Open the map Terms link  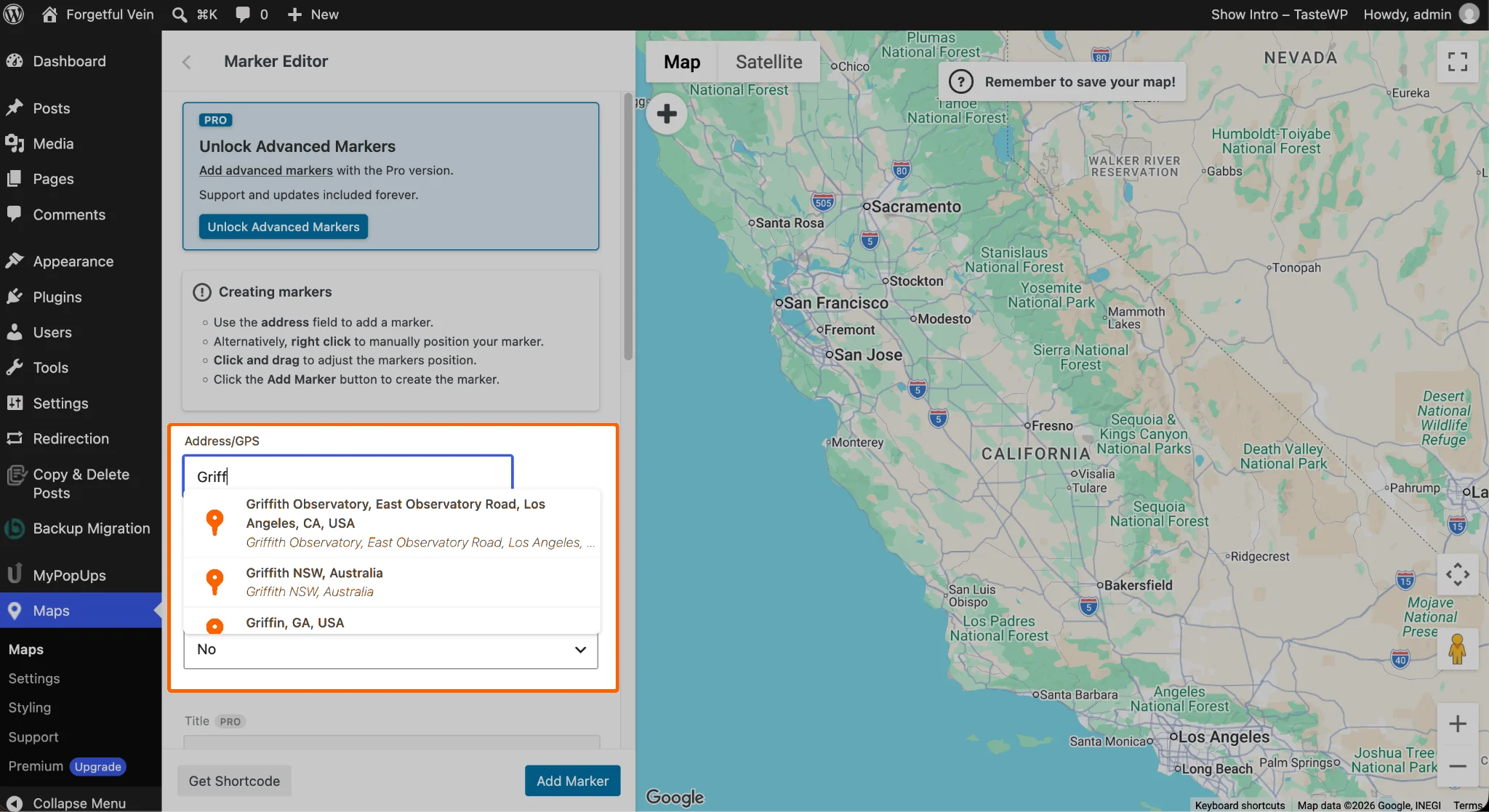(x=1467, y=805)
